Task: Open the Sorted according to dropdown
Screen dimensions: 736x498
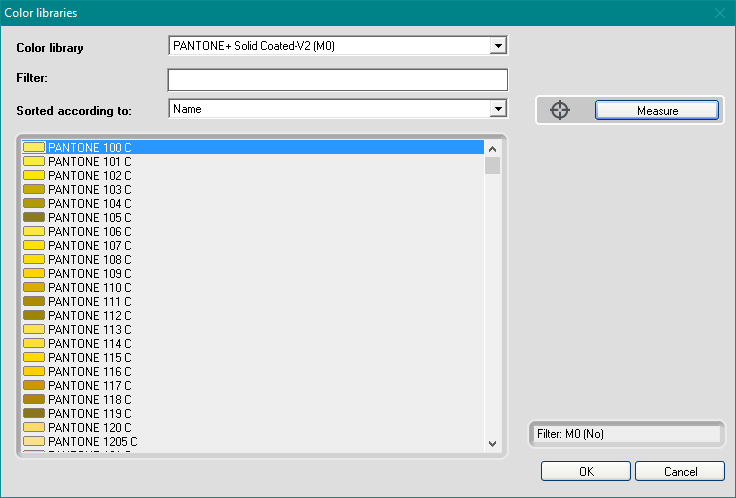Action: [x=498, y=109]
